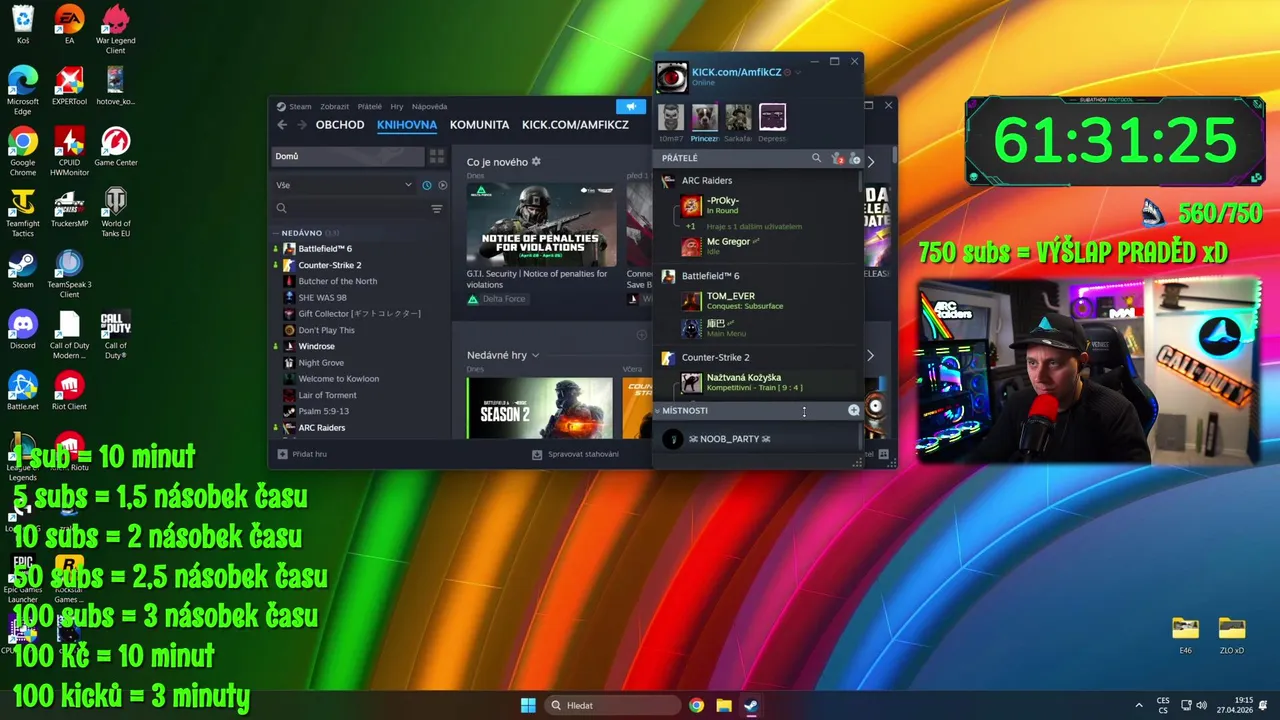Image resolution: width=1280 pixels, height=720 pixels.
Task: Open TruckersMP desktop icon
Action: (x=69, y=208)
